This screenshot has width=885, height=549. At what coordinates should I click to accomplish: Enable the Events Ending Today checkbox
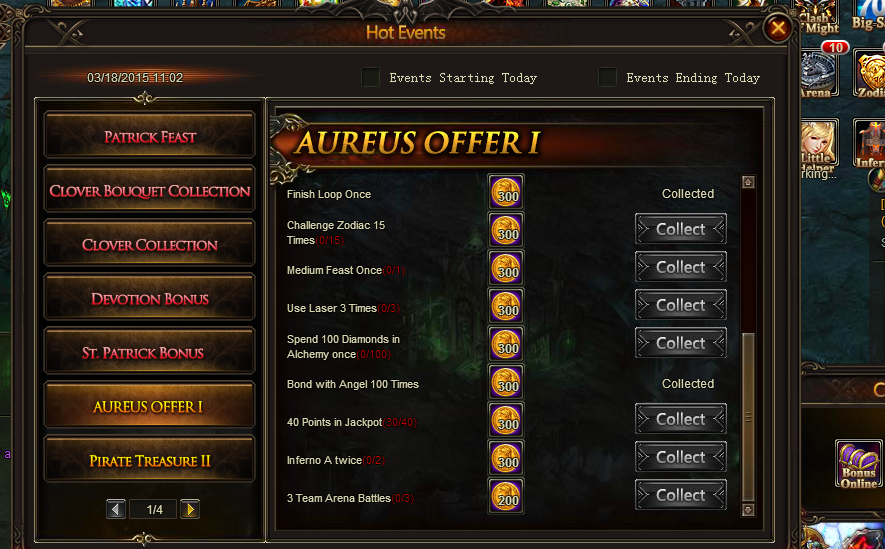point(608,77)
